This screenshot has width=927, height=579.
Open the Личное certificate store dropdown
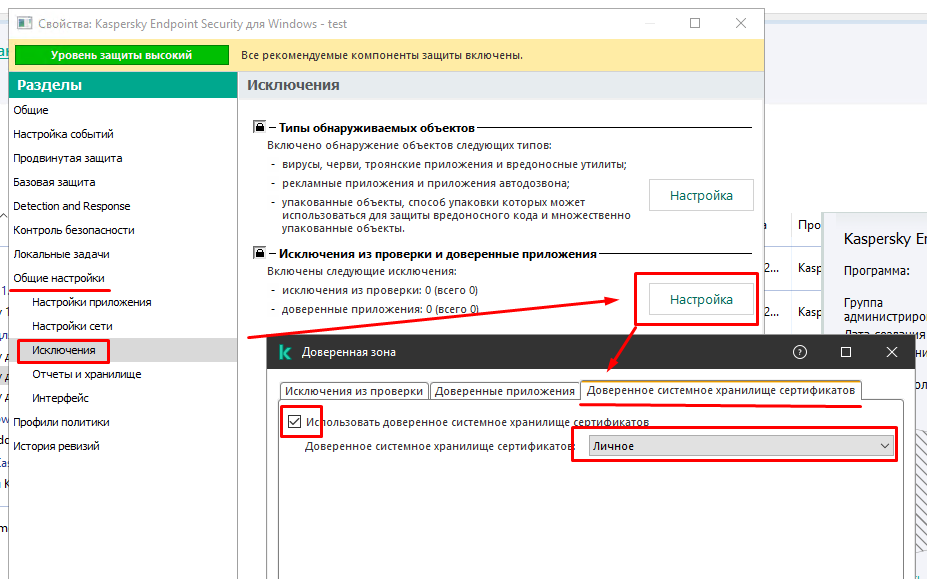[741, 446]
